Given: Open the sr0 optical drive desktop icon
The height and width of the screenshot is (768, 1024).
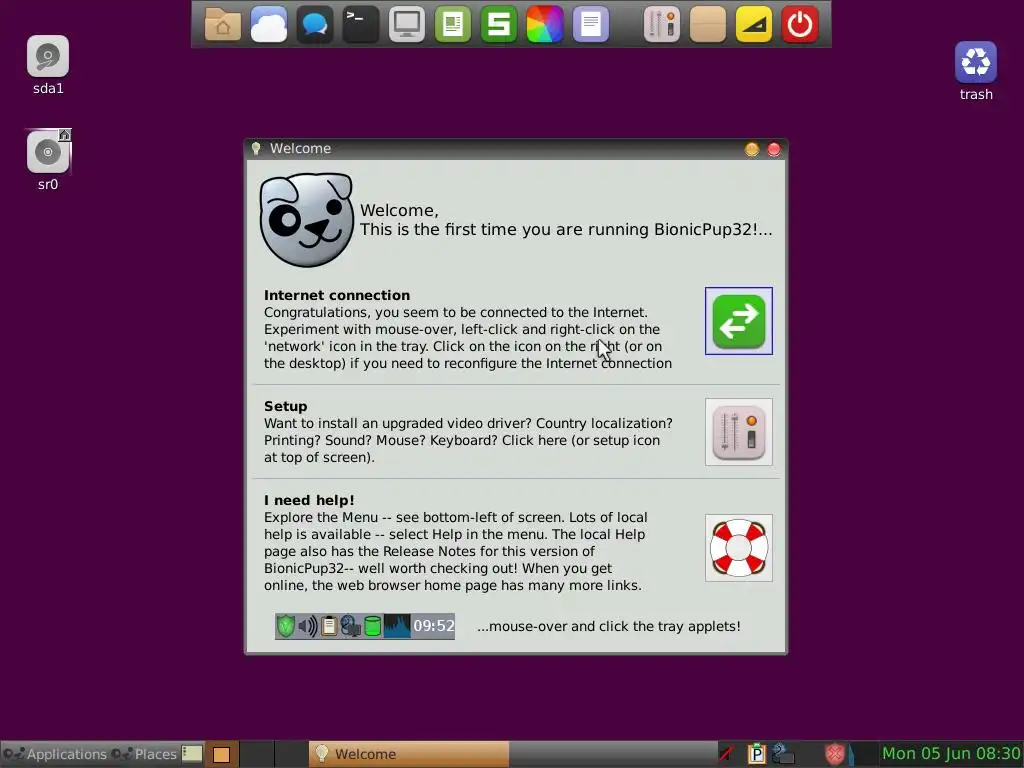Looking at the screenshot, I should pyautogui.click(x=48, y=152).
